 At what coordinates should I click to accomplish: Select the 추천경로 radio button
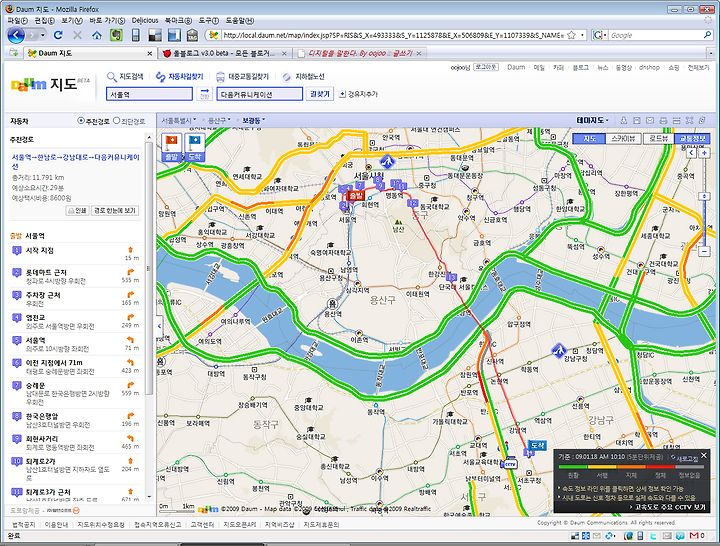pos(80,121)
